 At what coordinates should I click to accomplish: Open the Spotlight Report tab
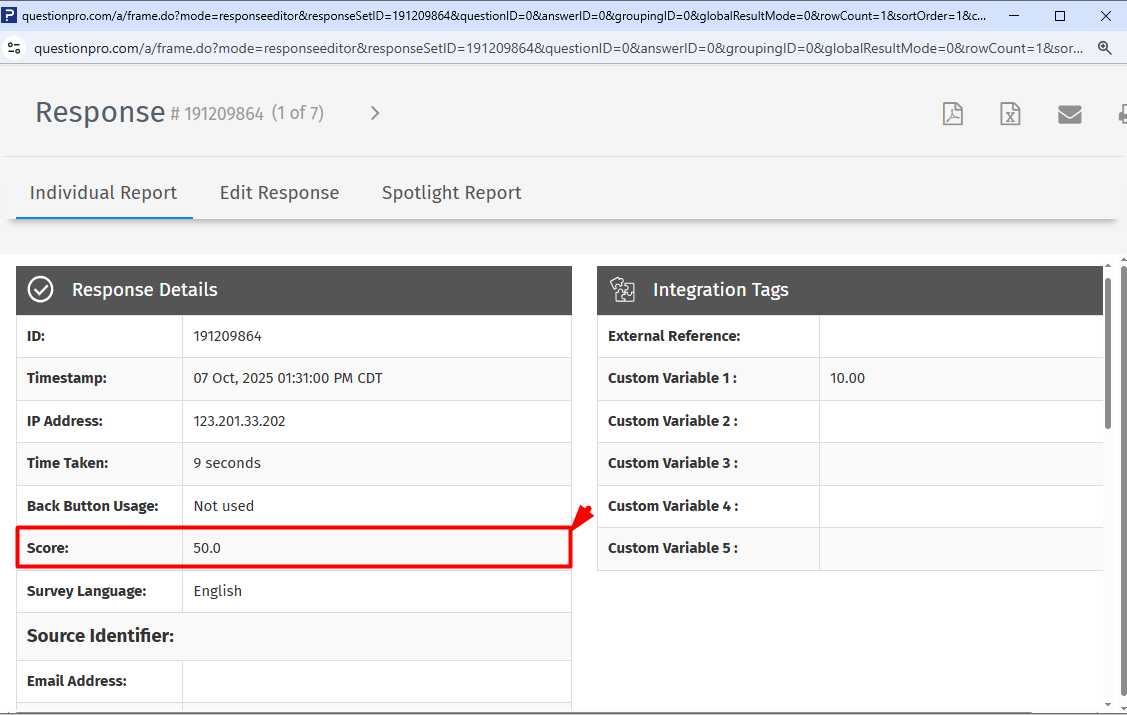click(451, 193)
